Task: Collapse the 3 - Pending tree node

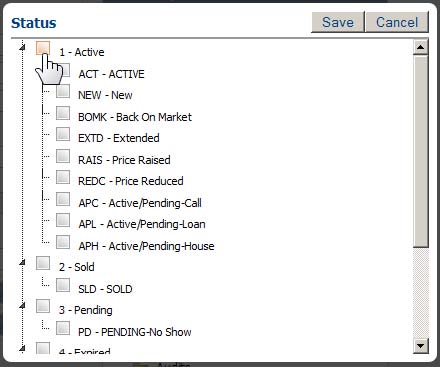Action: 22,306
